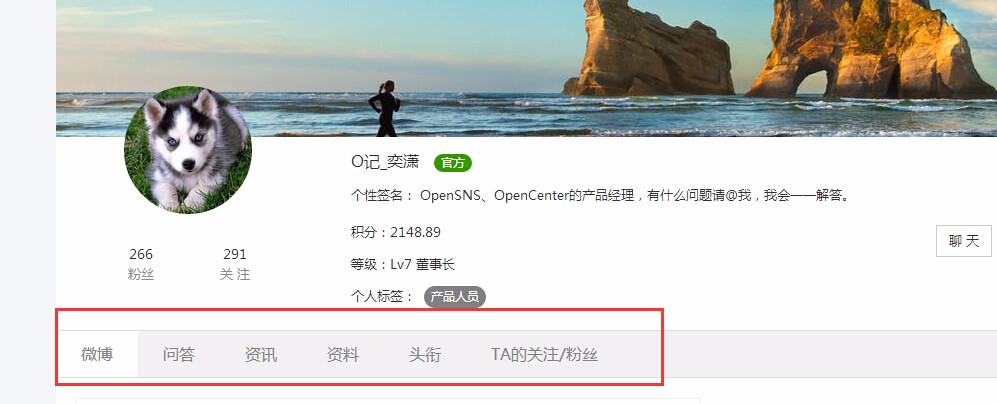Viewport: 997px width, 404px height.
Task: Click the green 官方 official badge
Action: [x=453, y=163]
